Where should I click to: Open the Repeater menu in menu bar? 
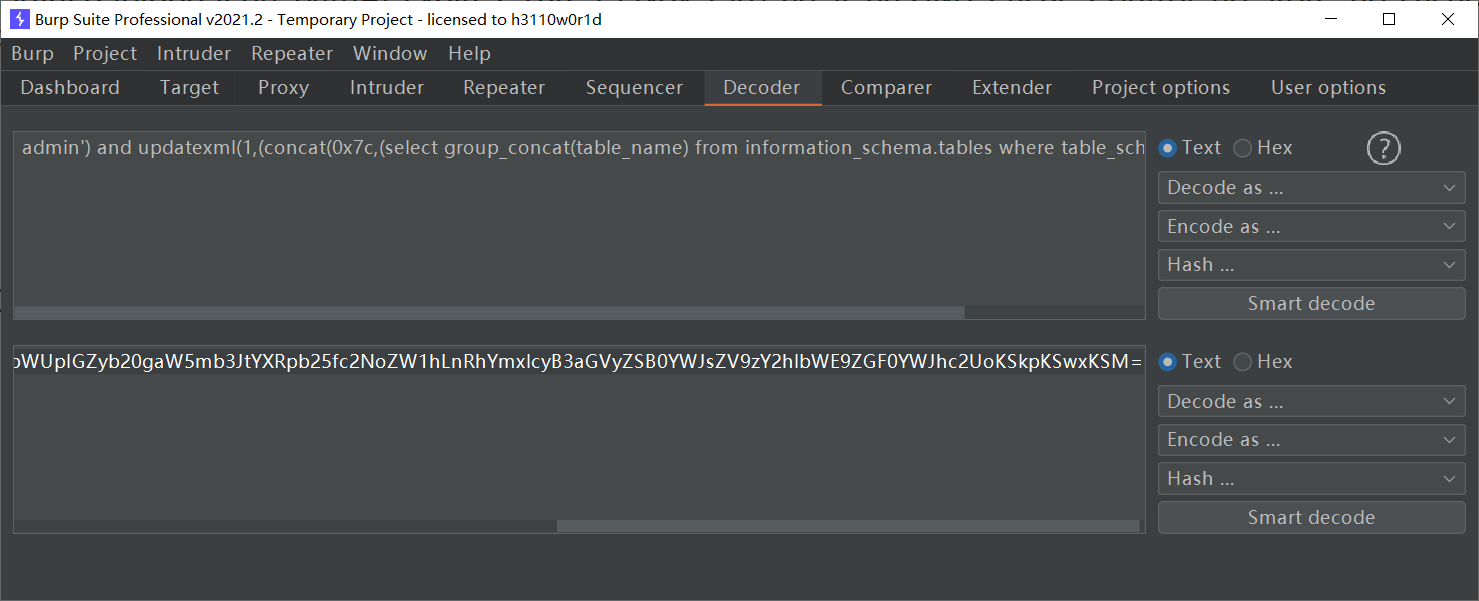point(292,54)
